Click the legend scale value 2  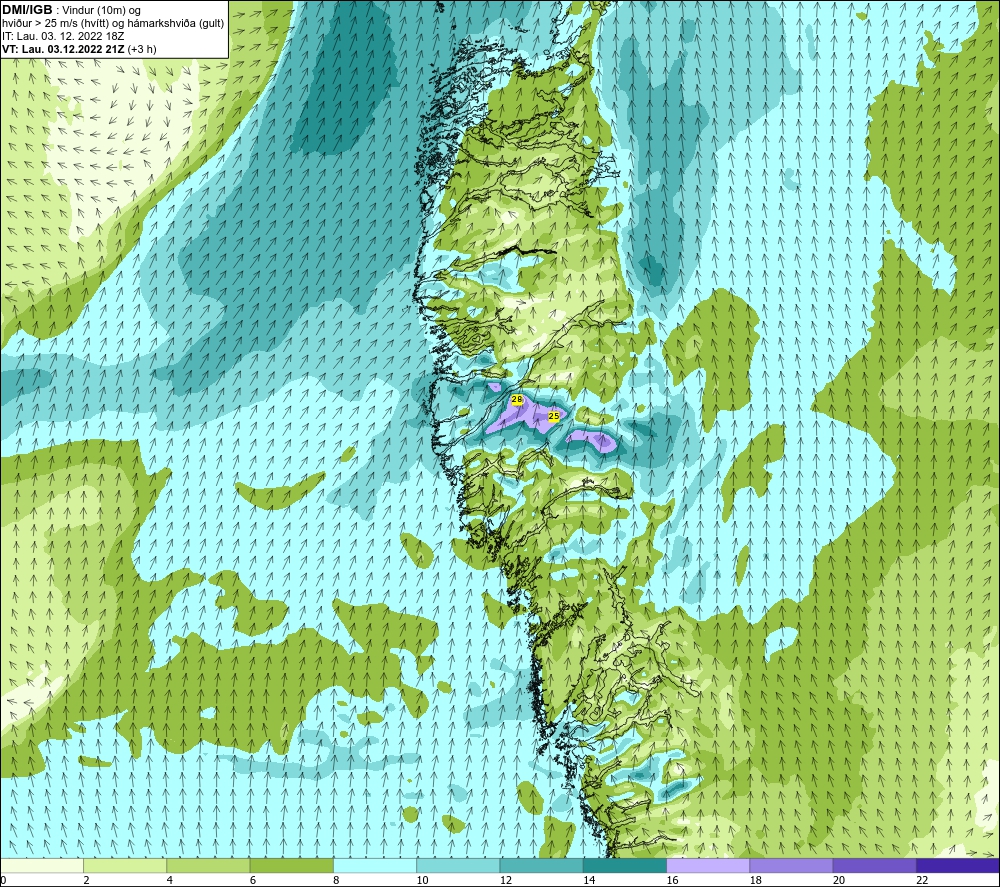pyautogui.click(x=86, y=880)
